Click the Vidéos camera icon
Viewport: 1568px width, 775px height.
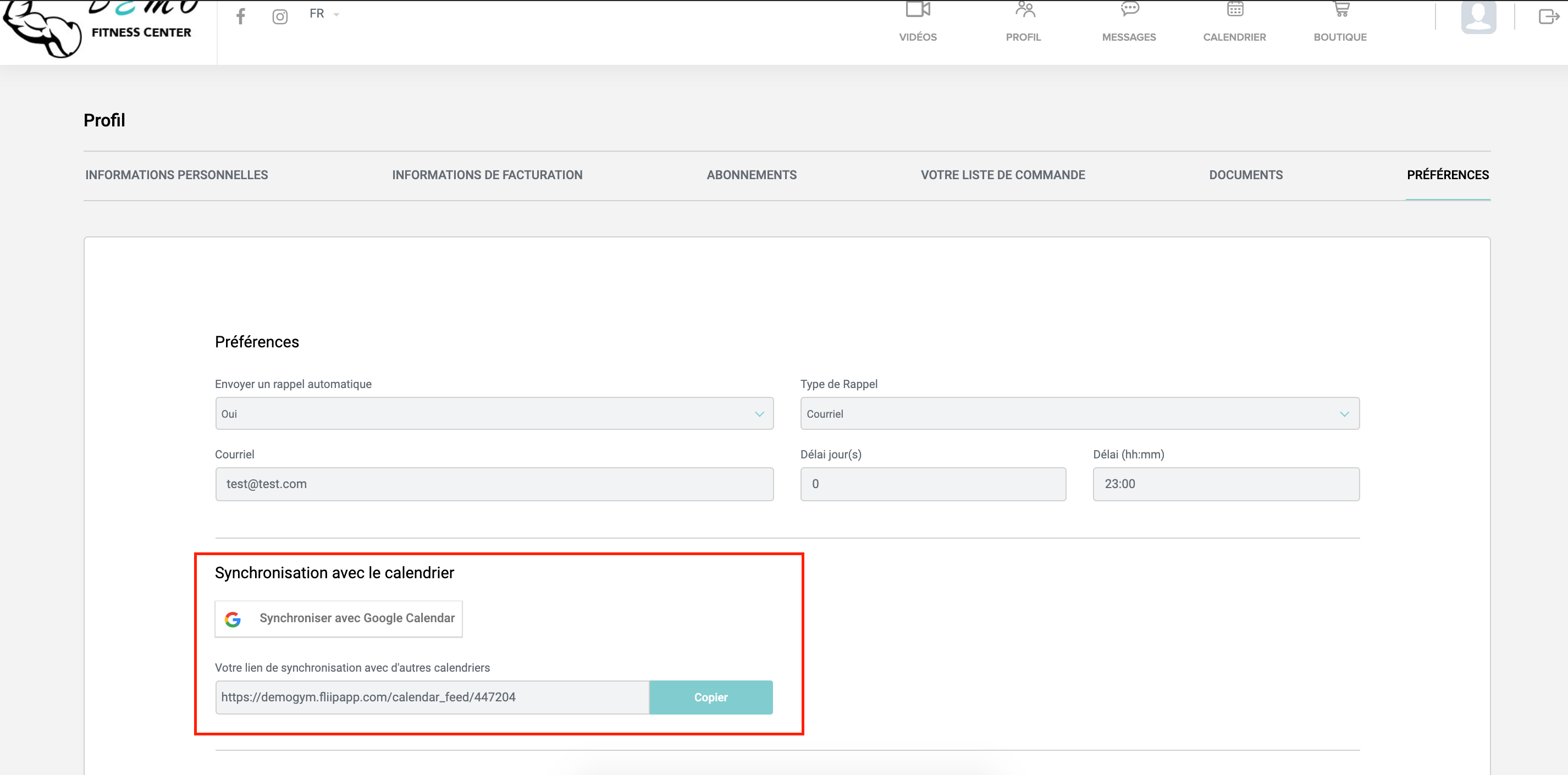pyautogui.click(x=917, y=10)
